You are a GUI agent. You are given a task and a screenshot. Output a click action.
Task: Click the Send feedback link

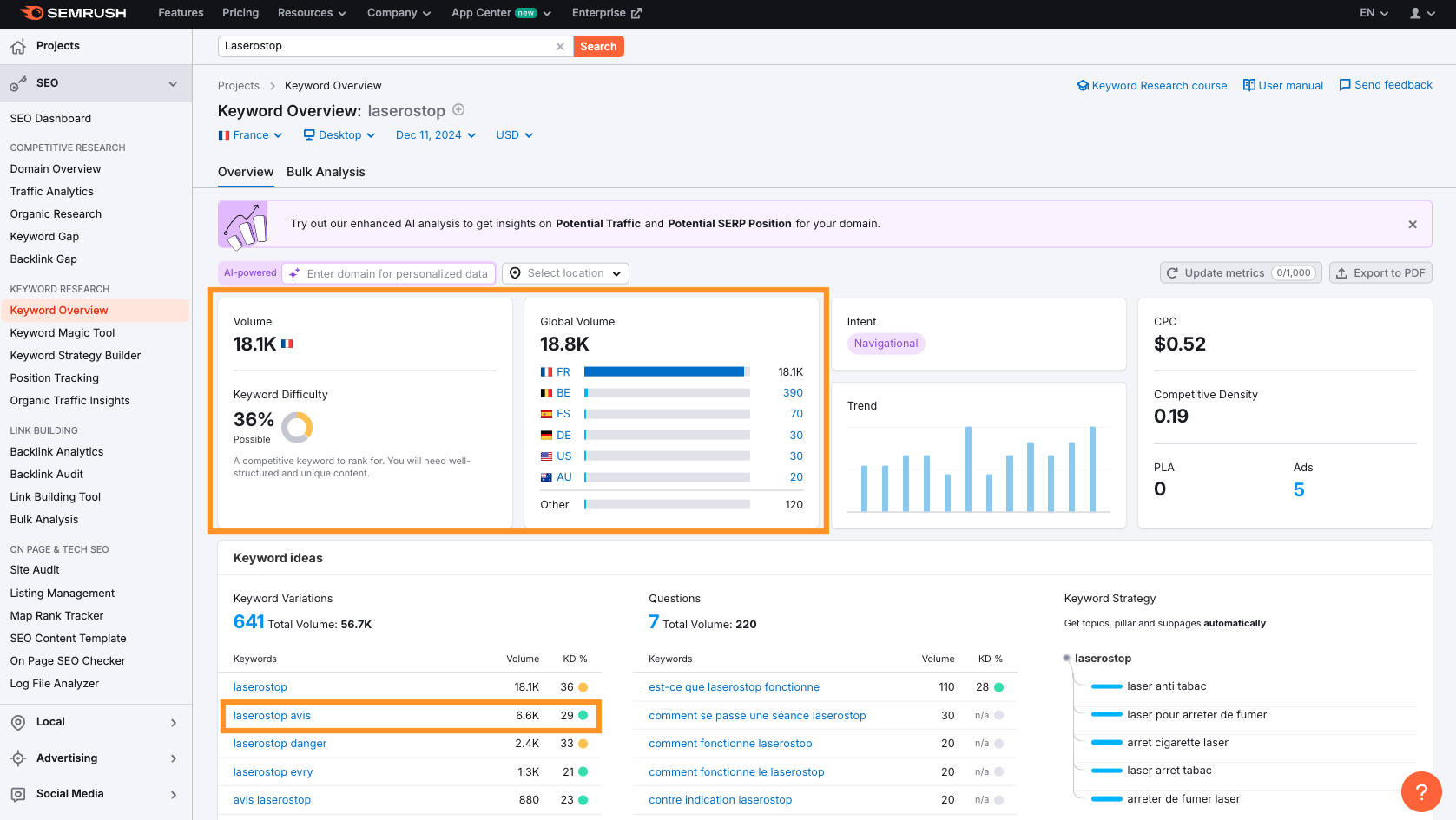(1386, 85)
